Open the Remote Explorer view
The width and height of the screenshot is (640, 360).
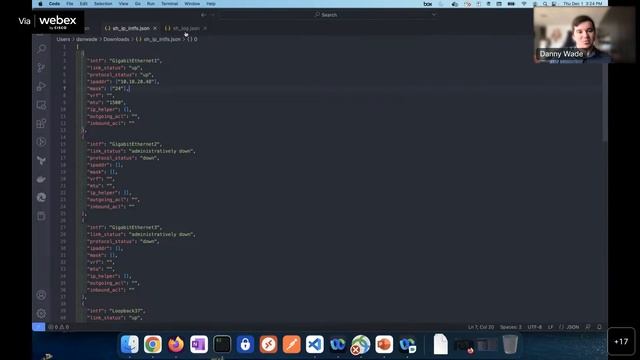(x=41, y=105)
